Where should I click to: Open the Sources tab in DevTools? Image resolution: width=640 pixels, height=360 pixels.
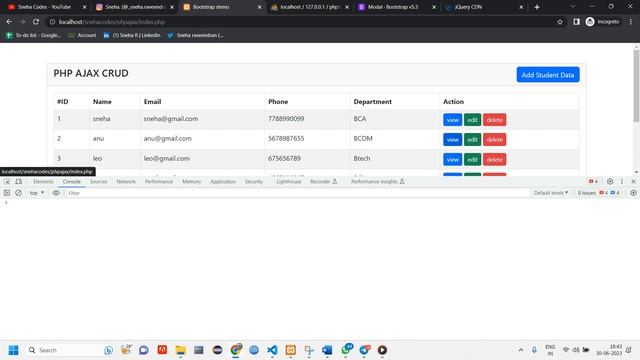tap(98, 182)
